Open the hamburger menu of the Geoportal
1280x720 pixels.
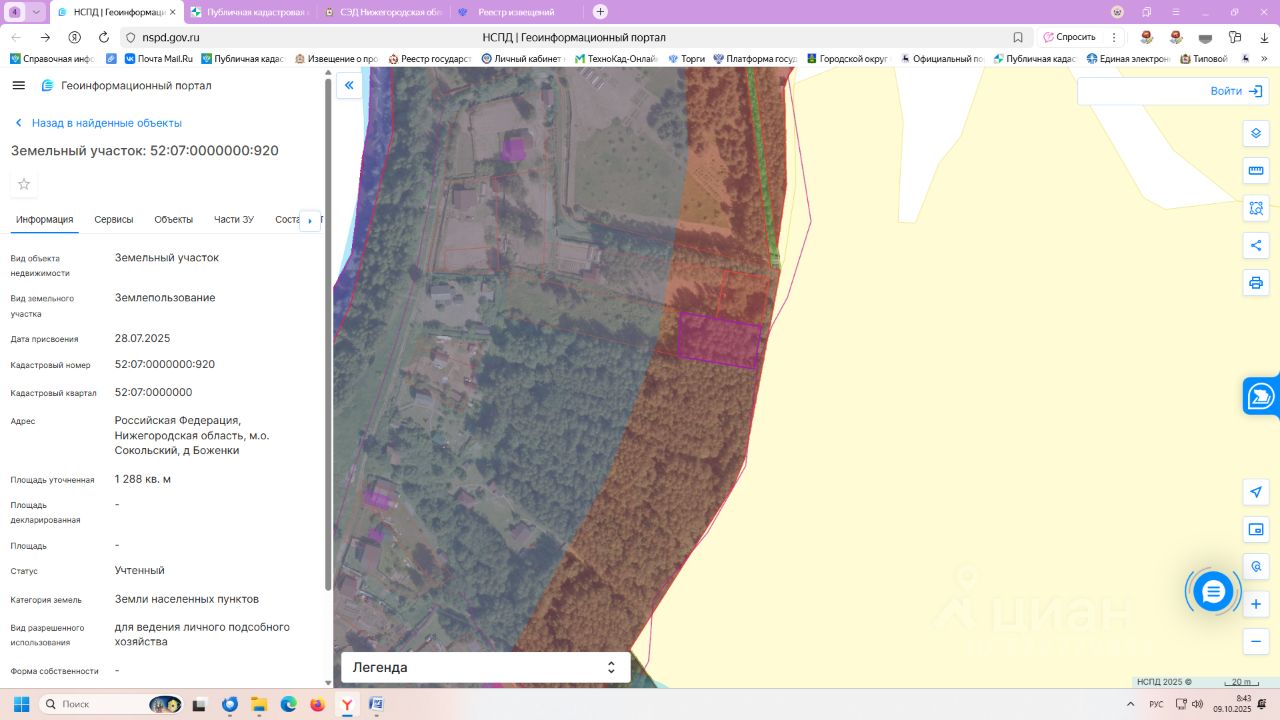[18, 85]
